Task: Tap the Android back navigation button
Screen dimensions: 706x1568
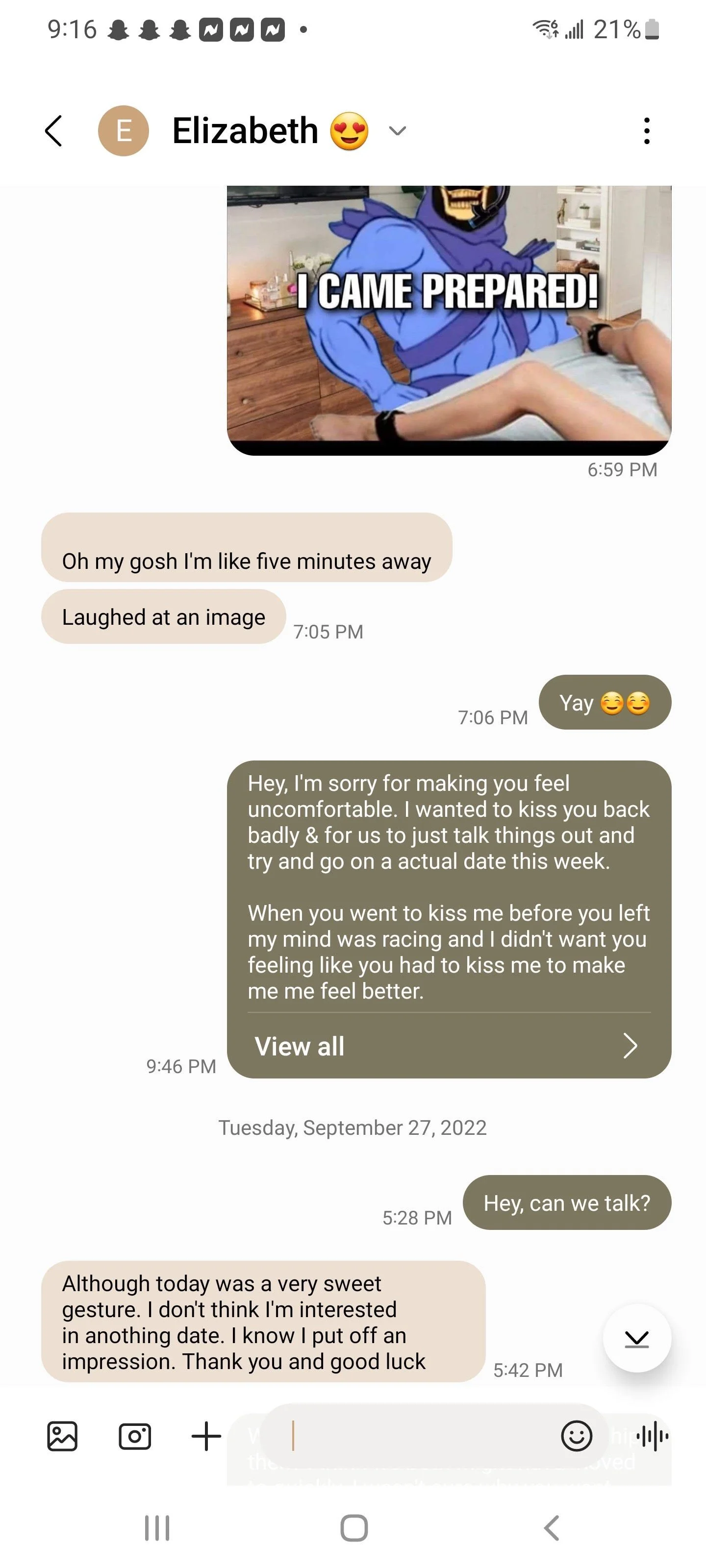Action: tap(551, 1528)
